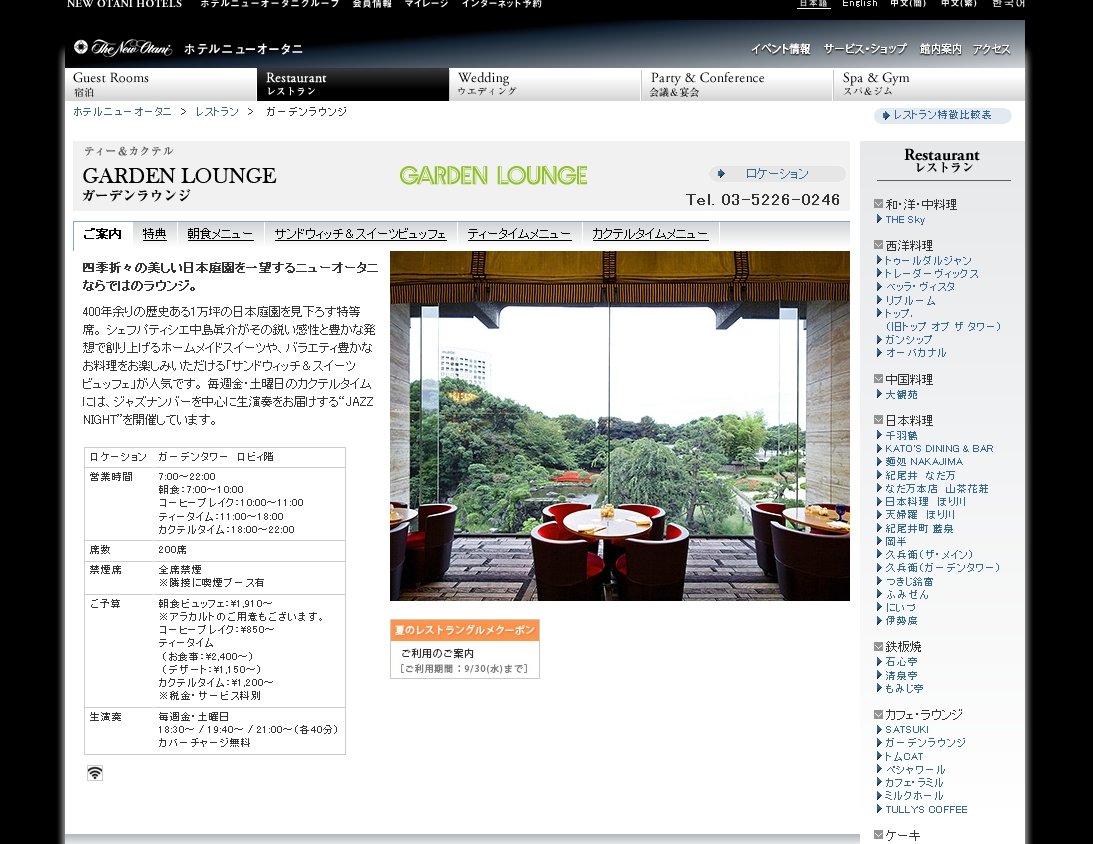Open Spa & Gym section
Viewport: 1093px width, 844px height.
928,84
